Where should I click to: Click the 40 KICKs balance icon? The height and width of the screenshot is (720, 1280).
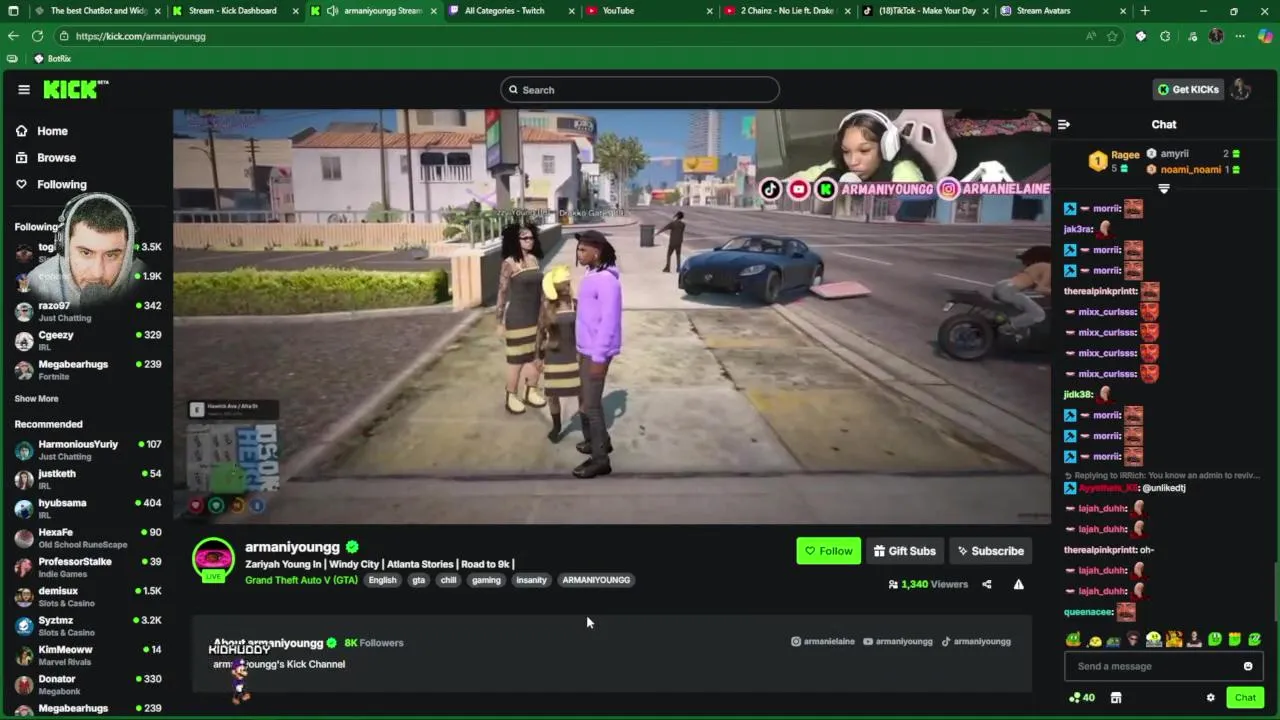(x=1082, y=698)
